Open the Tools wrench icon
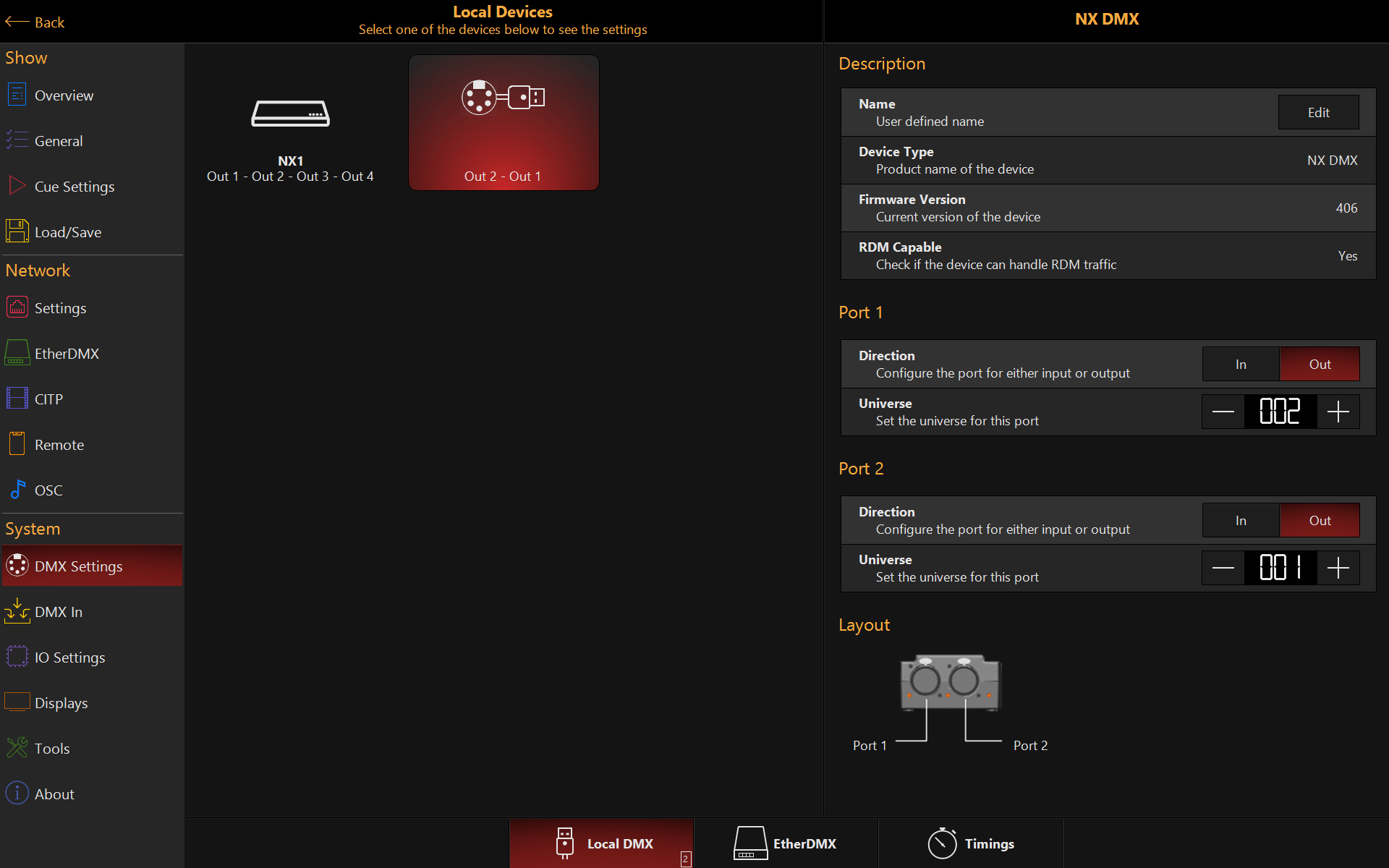 [x=17, y=748]
